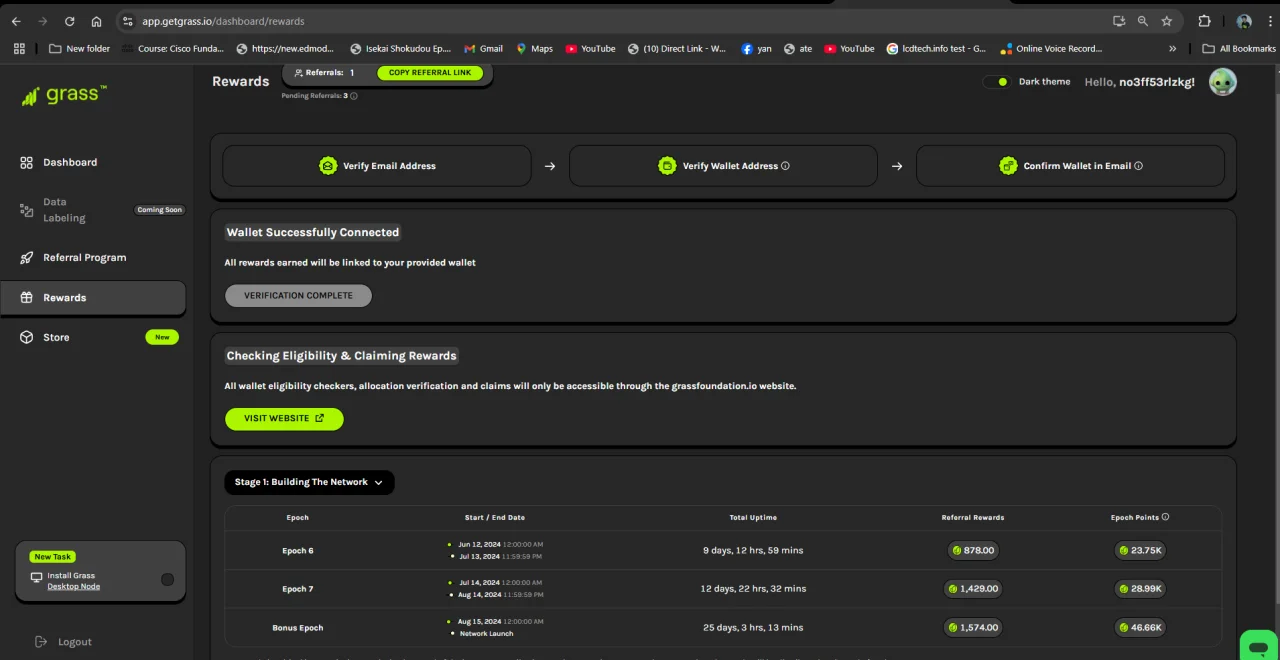Open the New folder bookmark
Image resolution: width=1280 pixels, height=660 pixels.
[80, 48]
